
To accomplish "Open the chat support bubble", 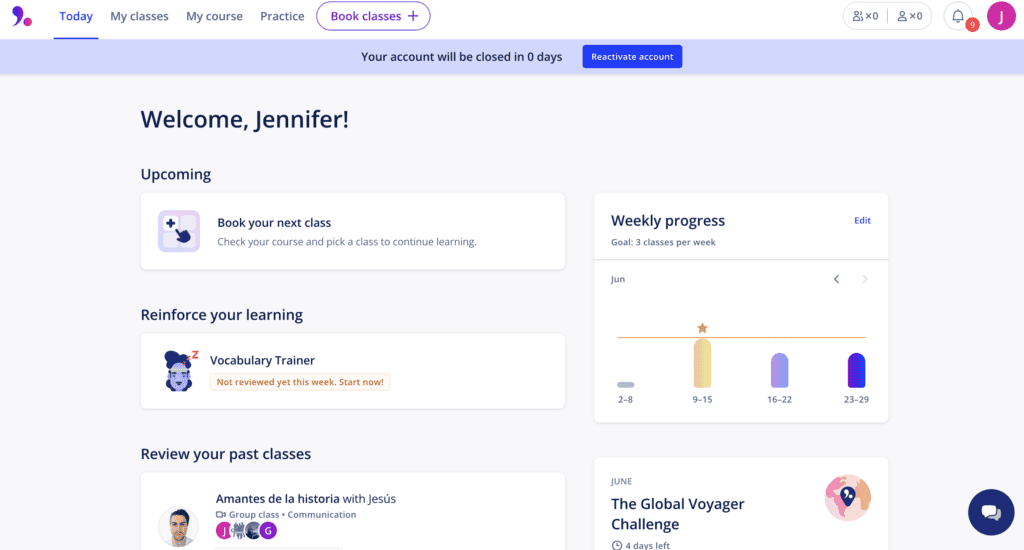I will [991, 512].
